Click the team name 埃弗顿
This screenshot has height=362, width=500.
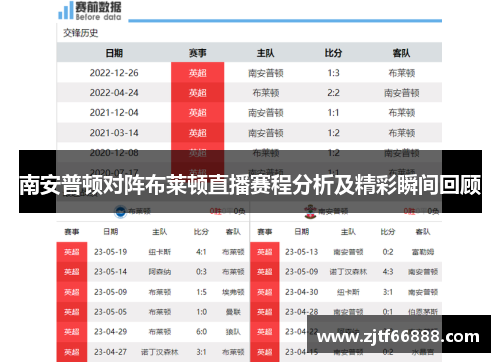(233, 292)
